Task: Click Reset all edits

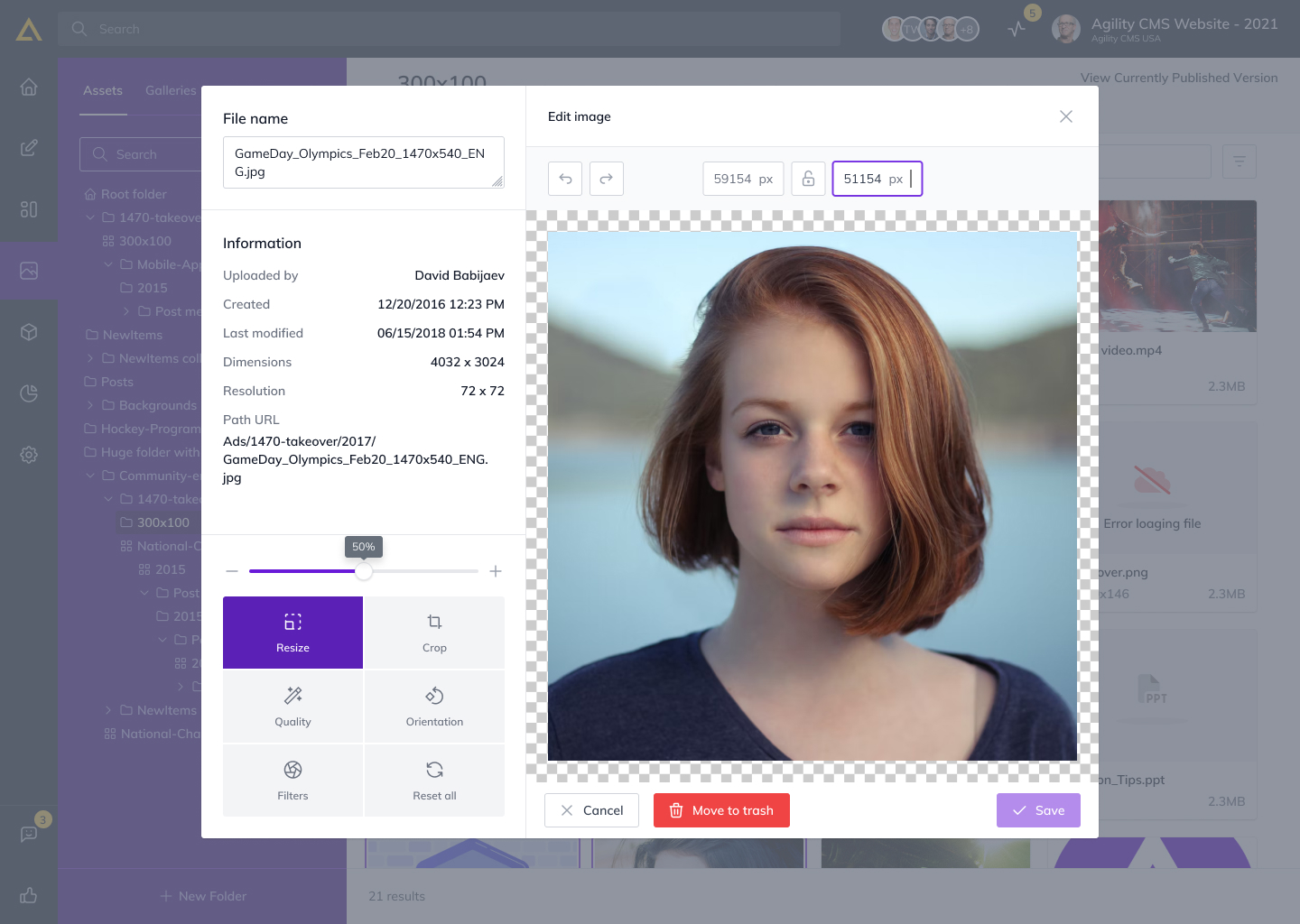Action: (434, 781)
